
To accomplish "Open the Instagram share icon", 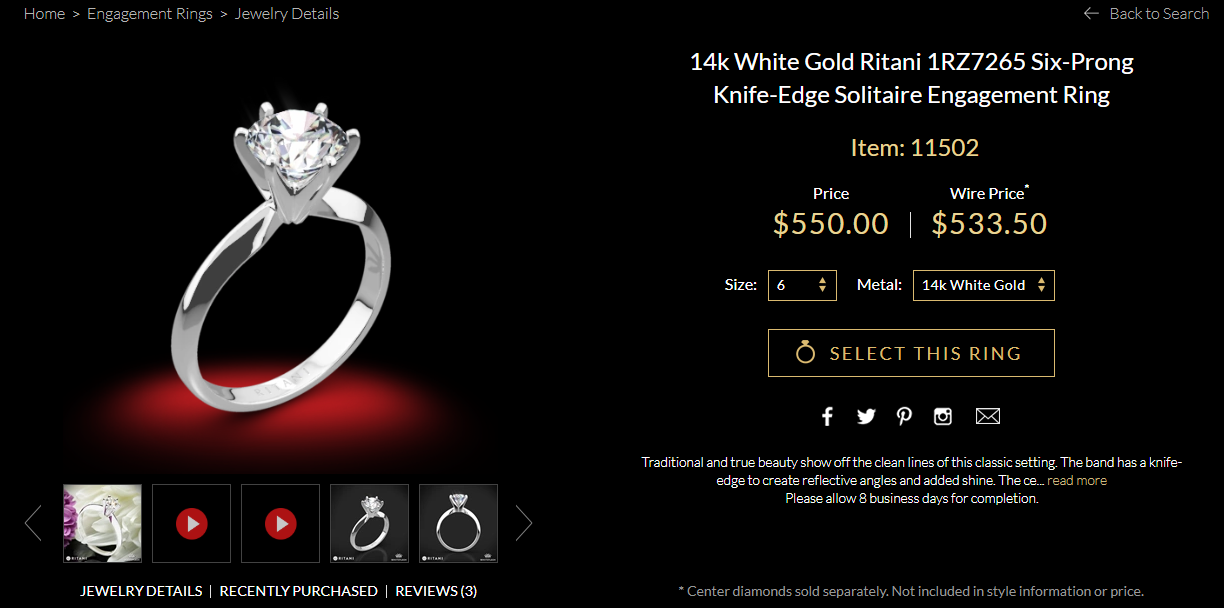I will [943, 416].
